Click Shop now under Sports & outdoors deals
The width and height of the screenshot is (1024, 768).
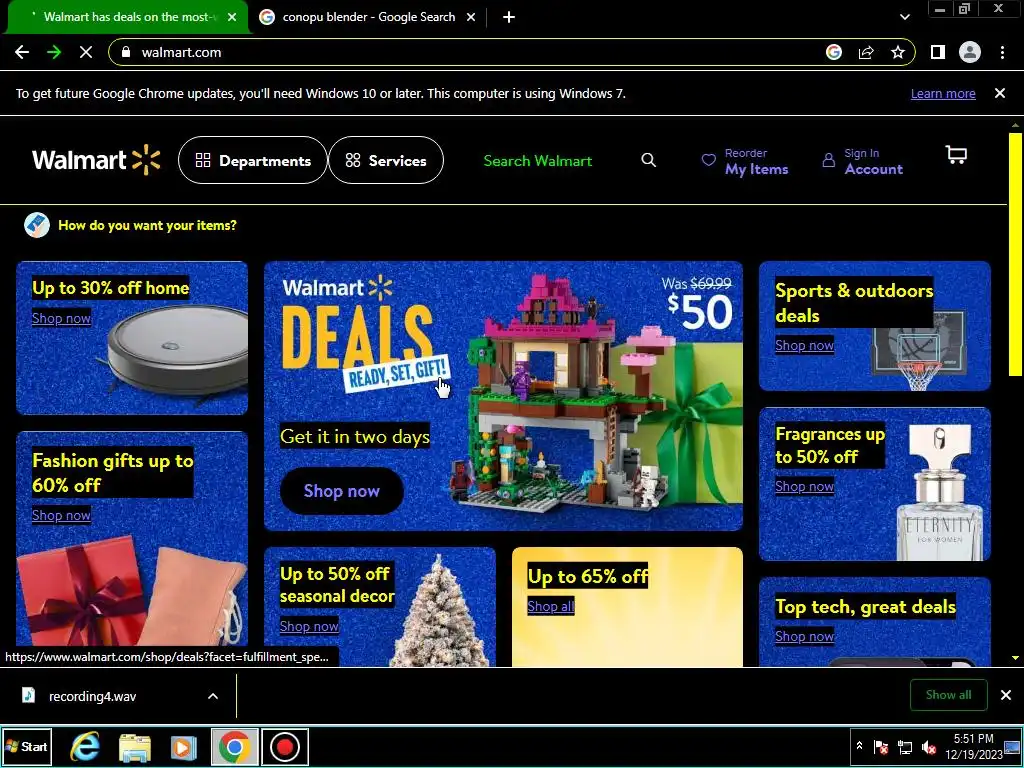(805, 345)
